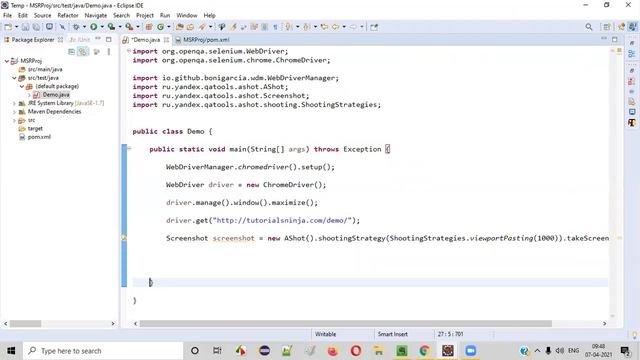The height and width of the screenshot is (360, 640).
Task: Open the Source menu
Action: (42, 15)
